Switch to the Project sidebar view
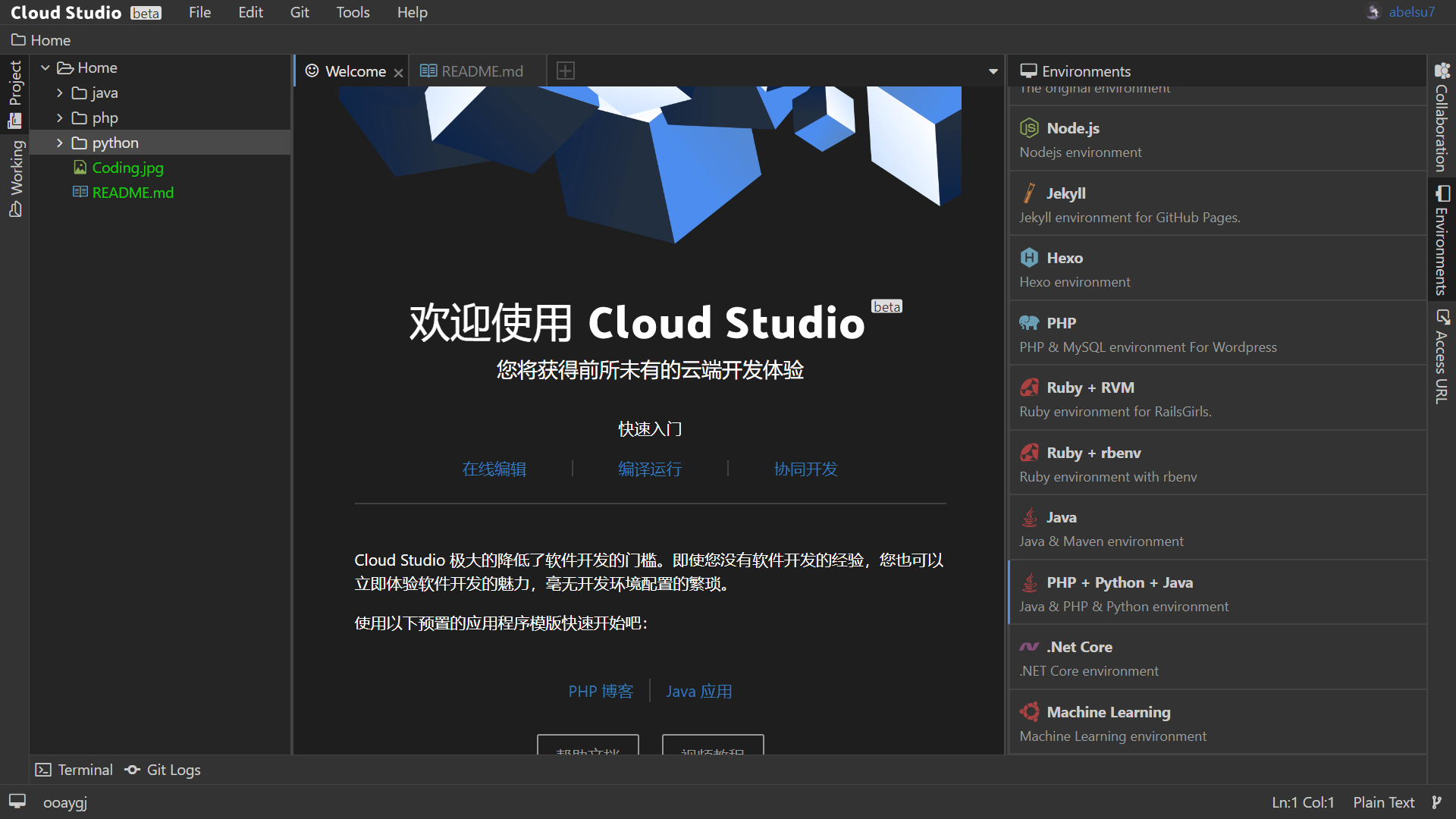The width and height of the screenshot is (1456, 819). click(16, 91)
